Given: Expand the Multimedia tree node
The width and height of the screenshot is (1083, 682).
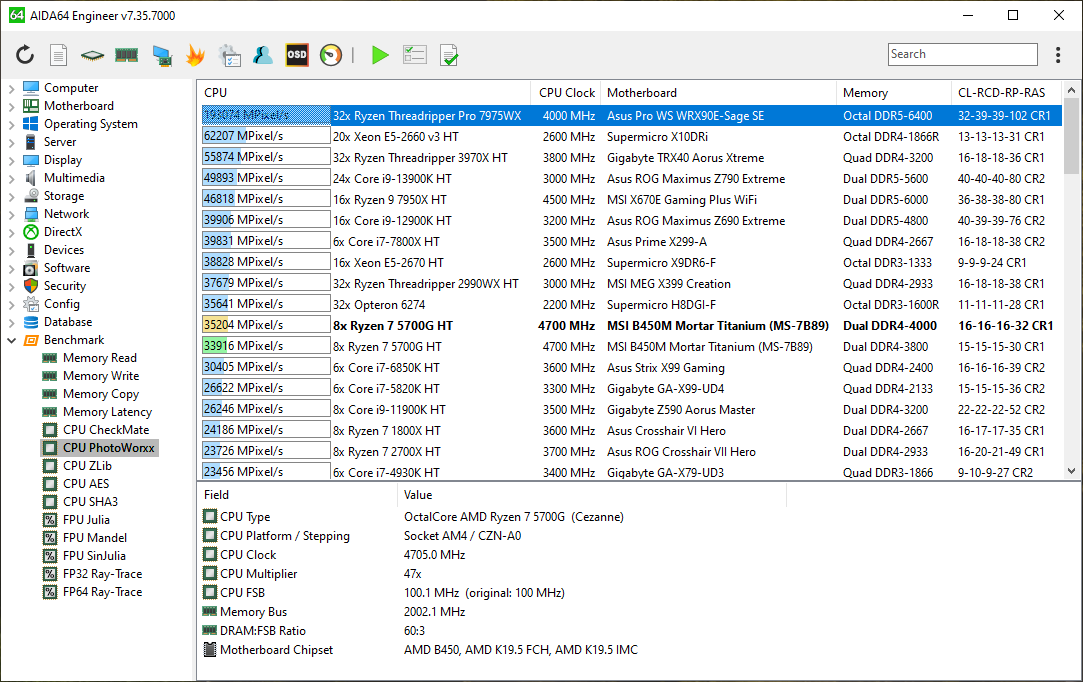Looking at the screenshot, I should (x=11, y=178).
